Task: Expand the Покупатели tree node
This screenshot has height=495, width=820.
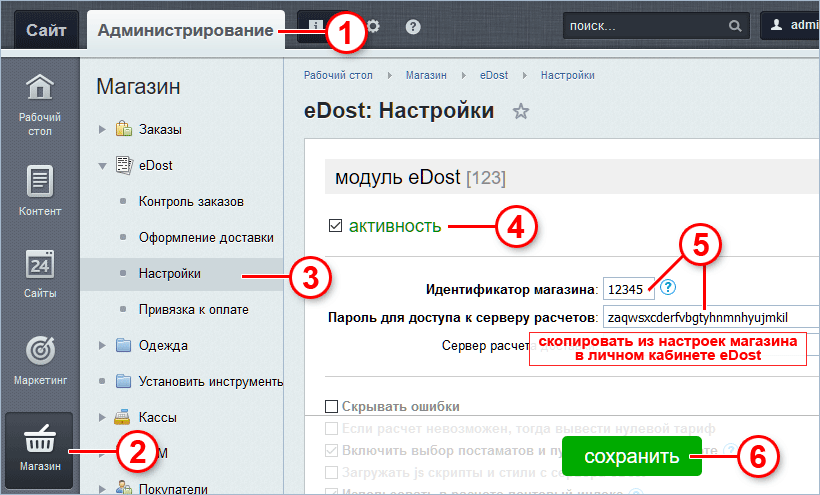Action: click(102, 489)
